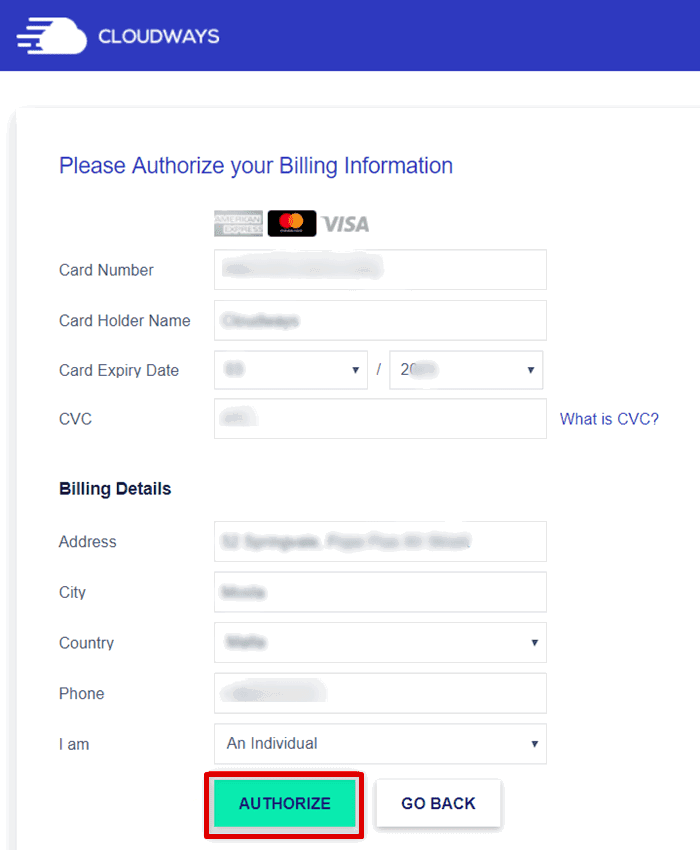Click the Cloudways cloud logo icon
Screen dimensions: 700x850
click(52, 36)
